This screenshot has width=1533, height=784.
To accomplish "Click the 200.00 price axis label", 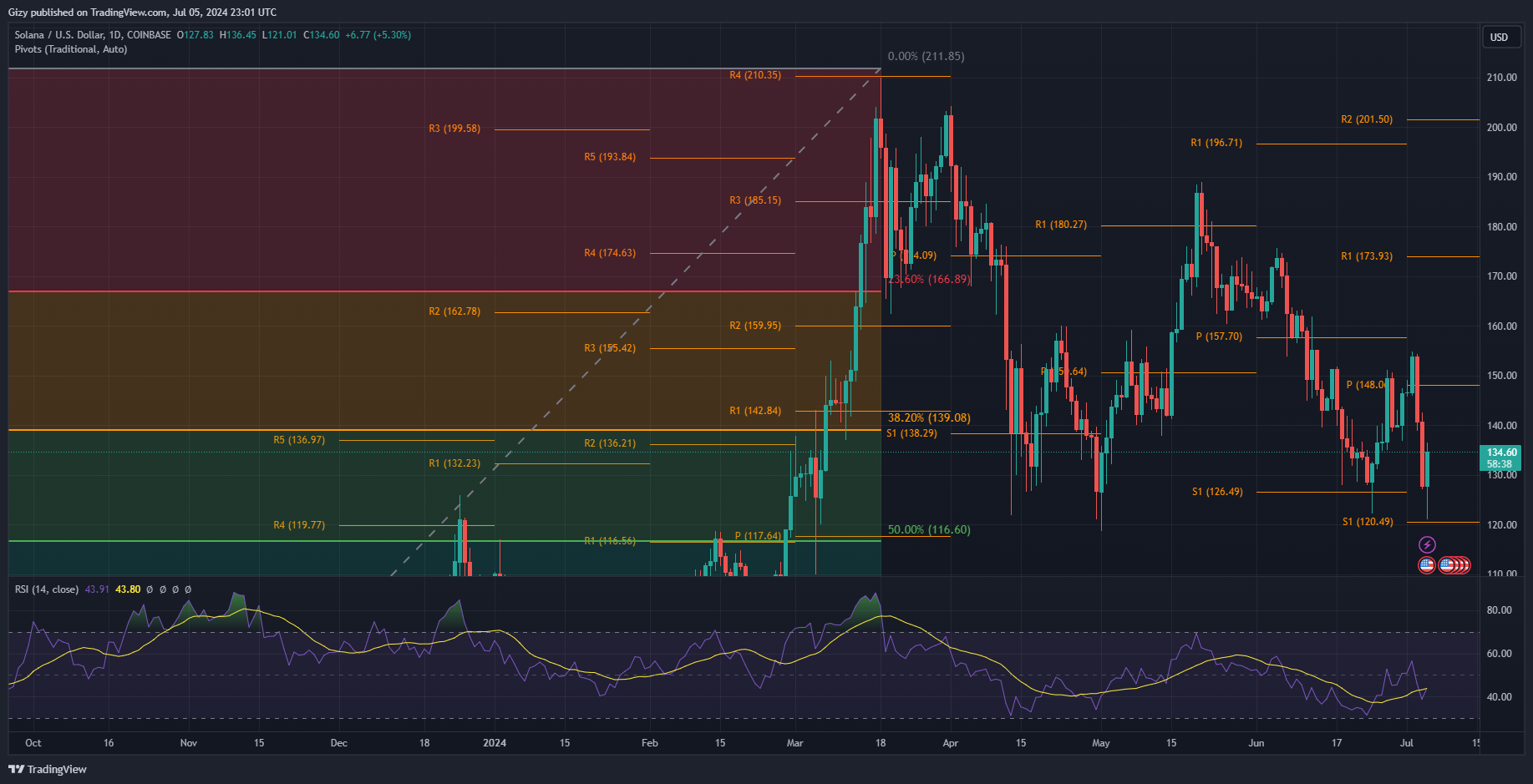I will click(x=1501, y=128).
